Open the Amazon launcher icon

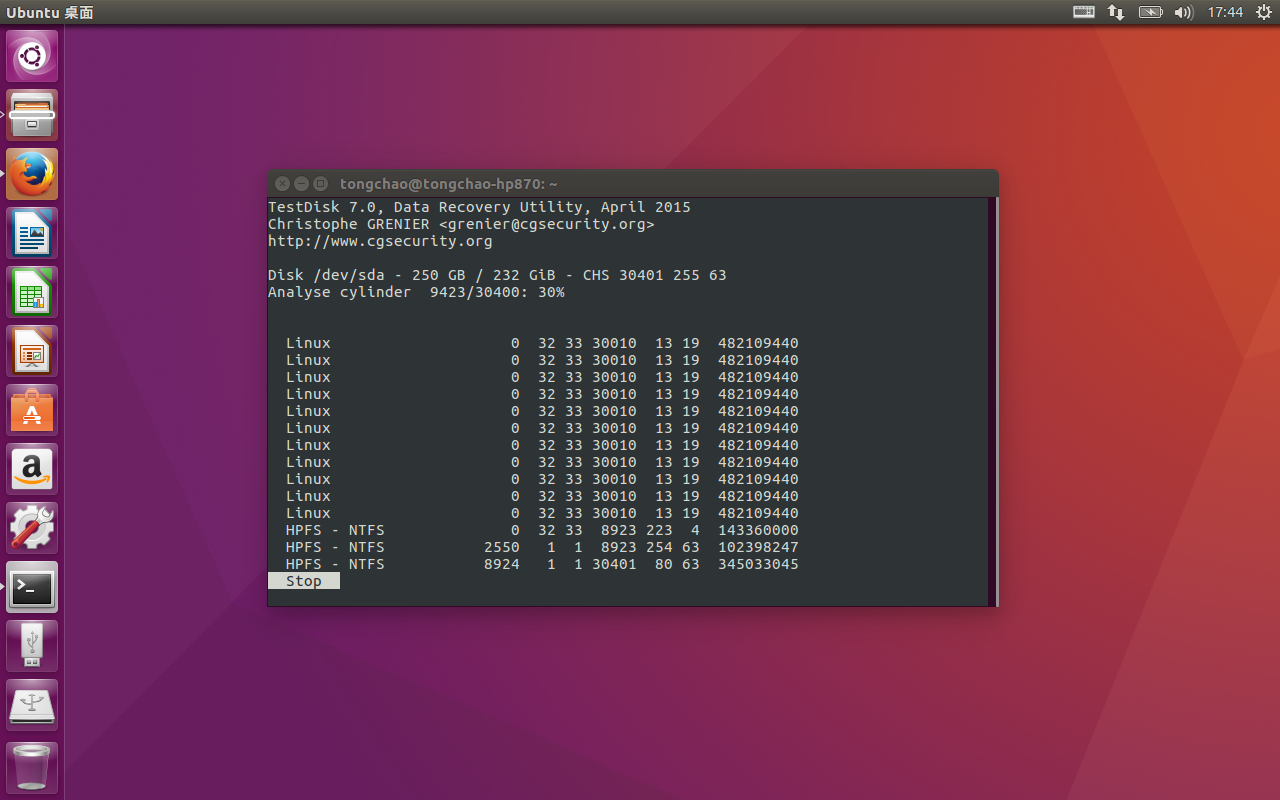click(x=32, y=469)
